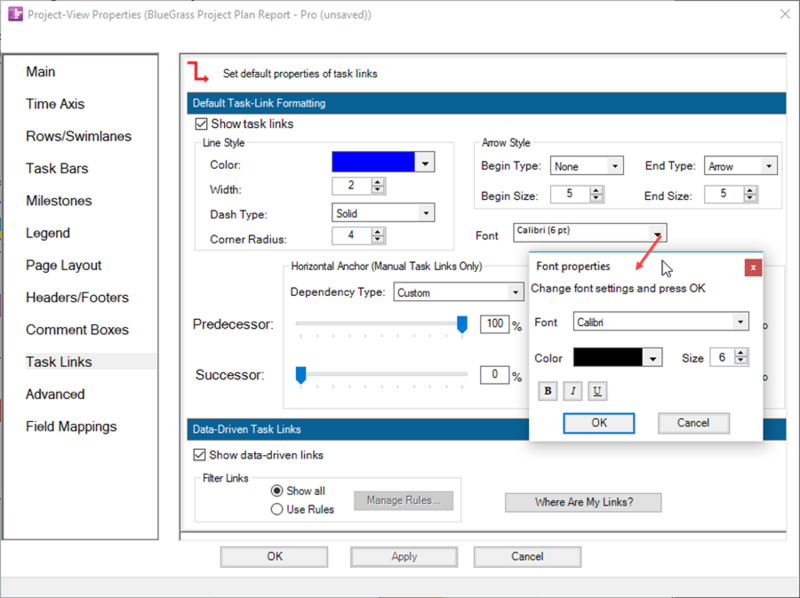Click OK in Font properties popup
The image size is (800, 598).
click(x=599, y=423)
